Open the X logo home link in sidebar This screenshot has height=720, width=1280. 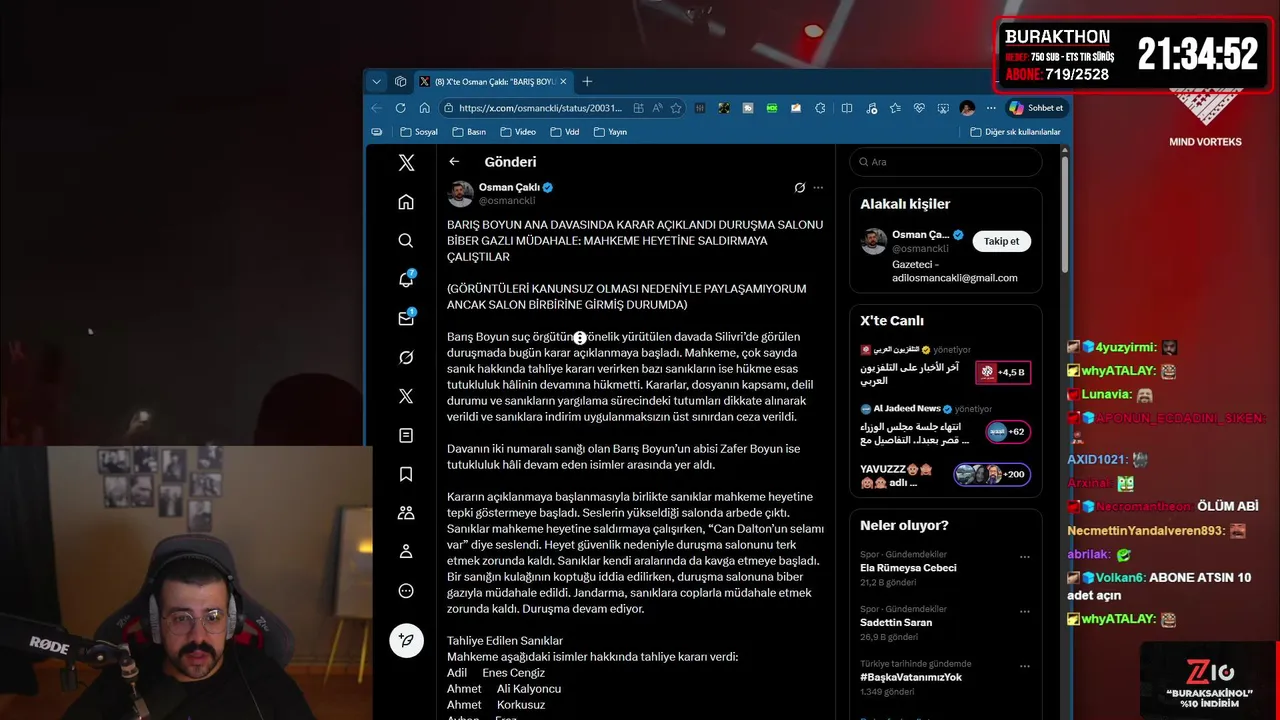tap(406, 163)
